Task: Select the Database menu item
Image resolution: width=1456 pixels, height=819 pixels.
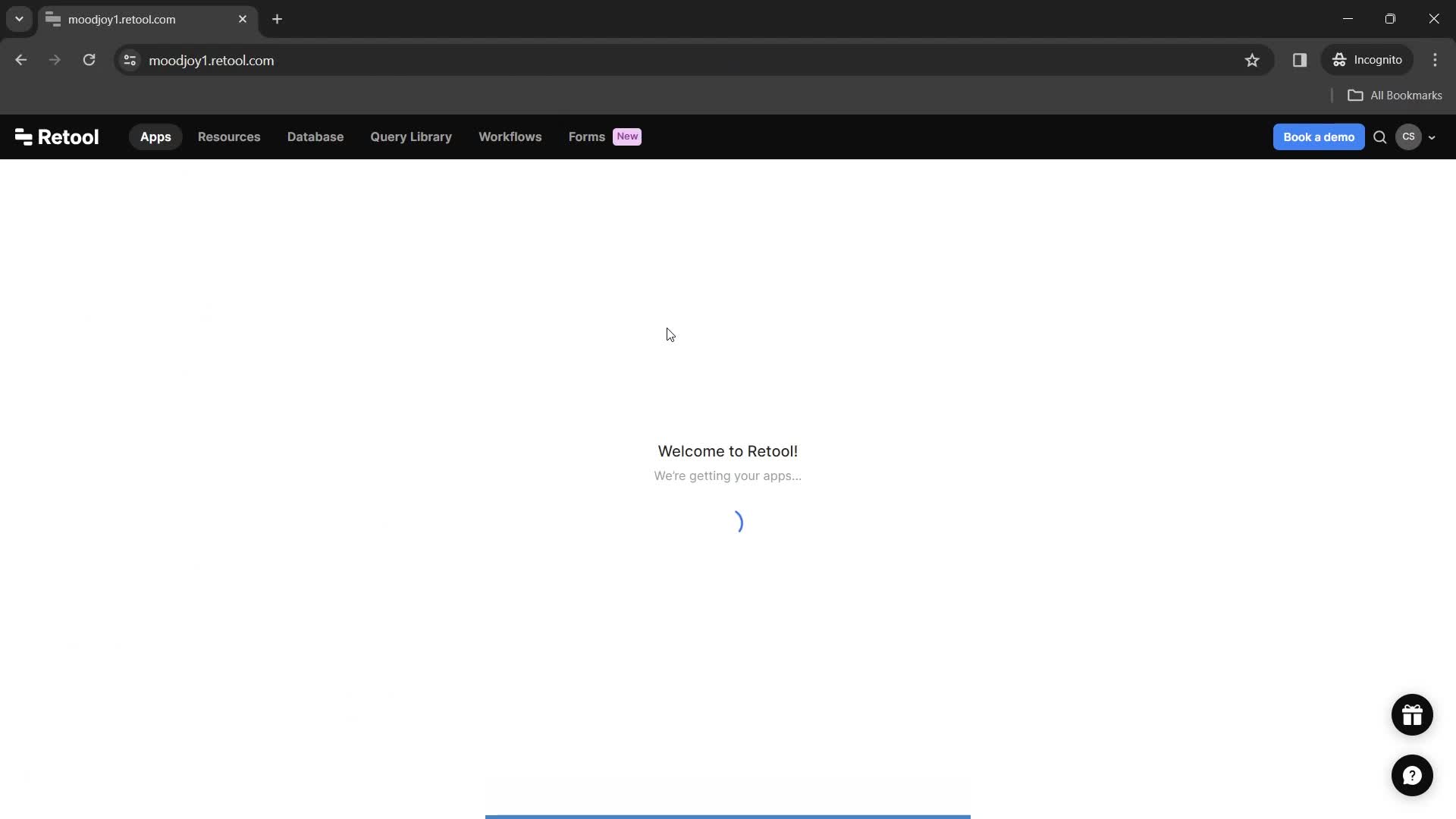Action: pos(315,136)
